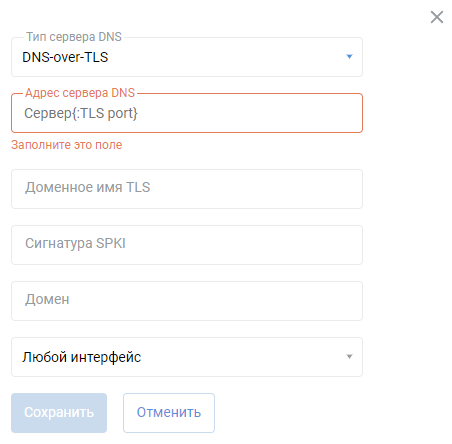Click the 'Сервер{:TLS port}' placeholder text
This screenshot has width=452, height=444.
(x=81, y=113)
